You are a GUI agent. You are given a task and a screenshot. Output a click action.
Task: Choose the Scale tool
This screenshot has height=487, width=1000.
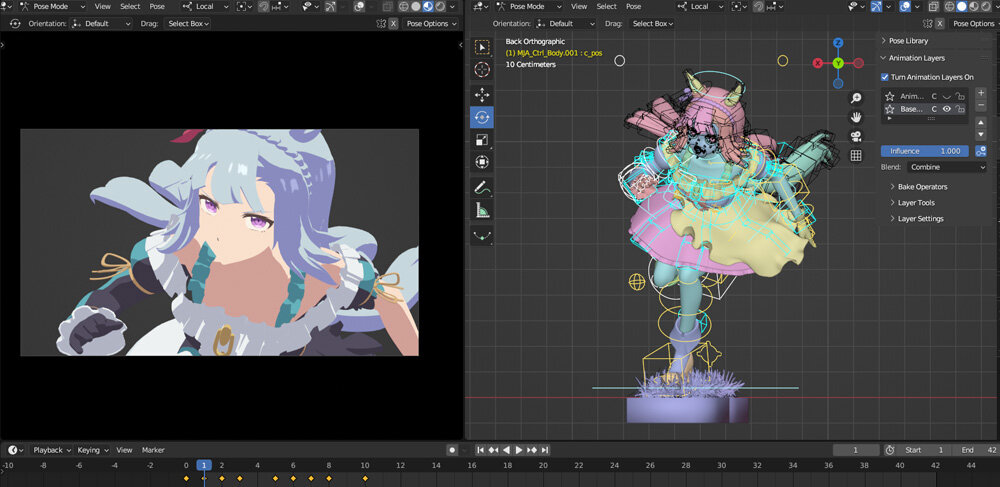coord(482,140)
